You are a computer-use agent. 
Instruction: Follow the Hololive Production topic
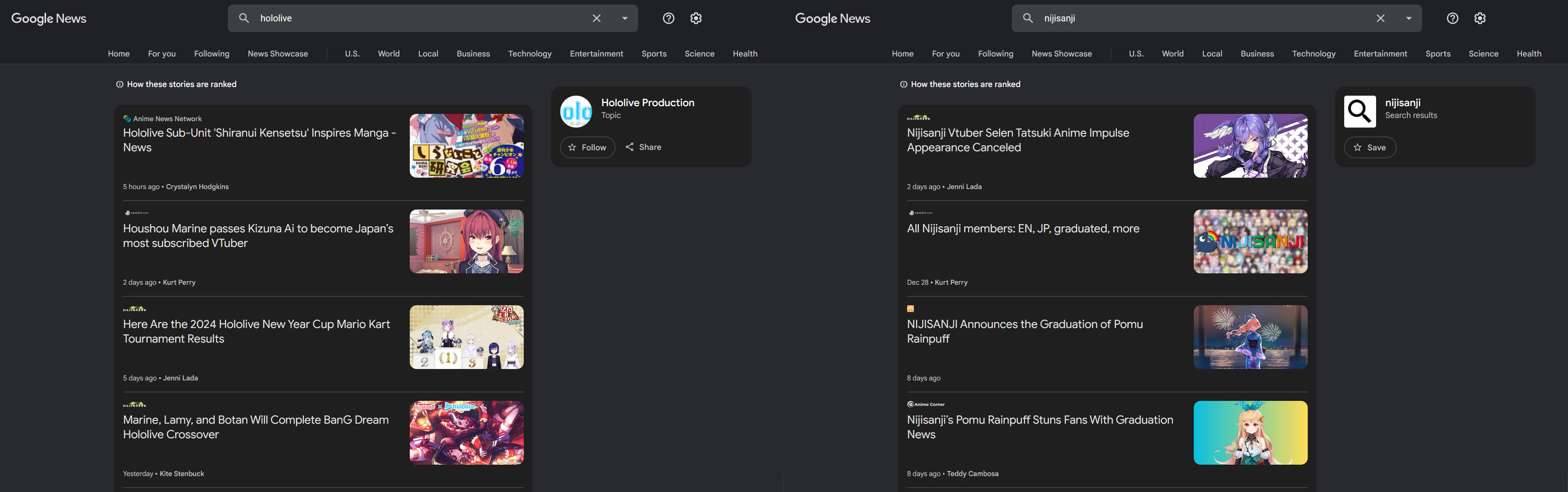pos(588,147)
